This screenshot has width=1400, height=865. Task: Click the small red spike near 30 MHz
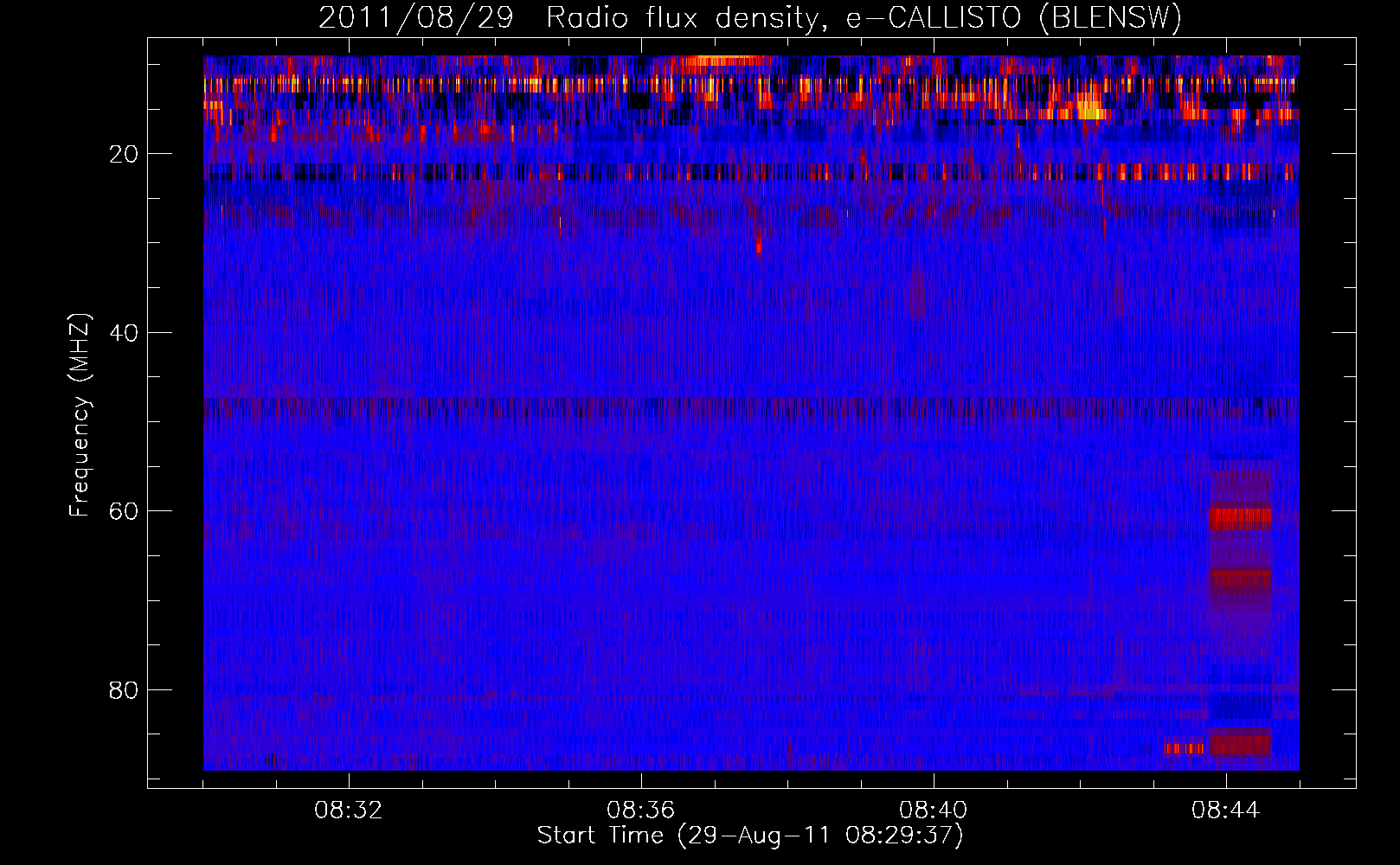click(x=759, y=245)
